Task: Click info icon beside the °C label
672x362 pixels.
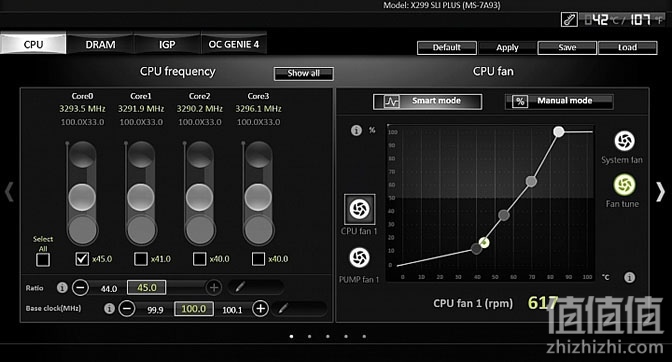Action: point(629,277)
